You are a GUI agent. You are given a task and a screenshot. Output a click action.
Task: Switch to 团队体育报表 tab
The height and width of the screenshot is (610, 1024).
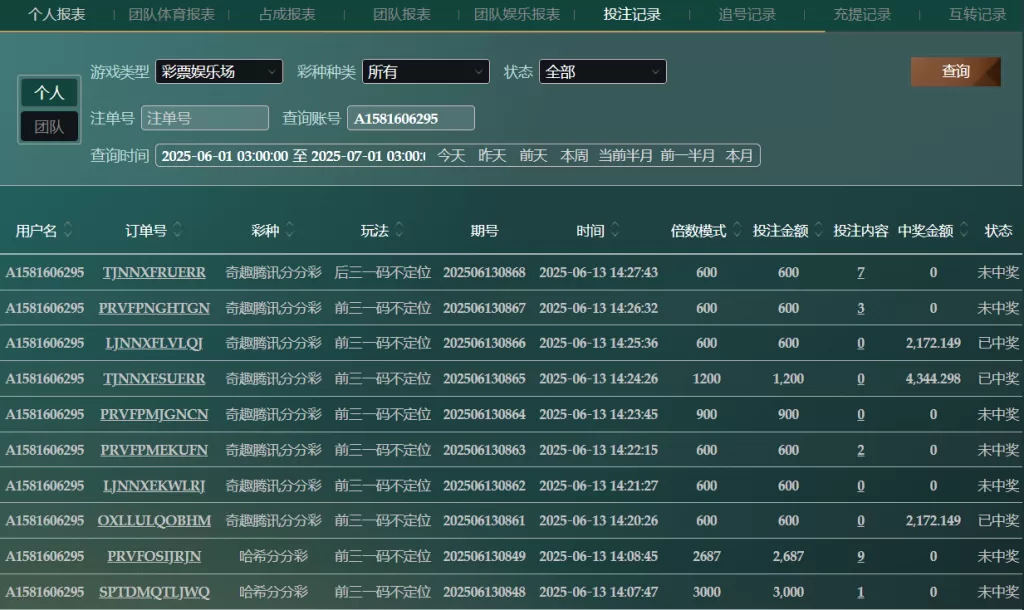(x=172, y=14)
